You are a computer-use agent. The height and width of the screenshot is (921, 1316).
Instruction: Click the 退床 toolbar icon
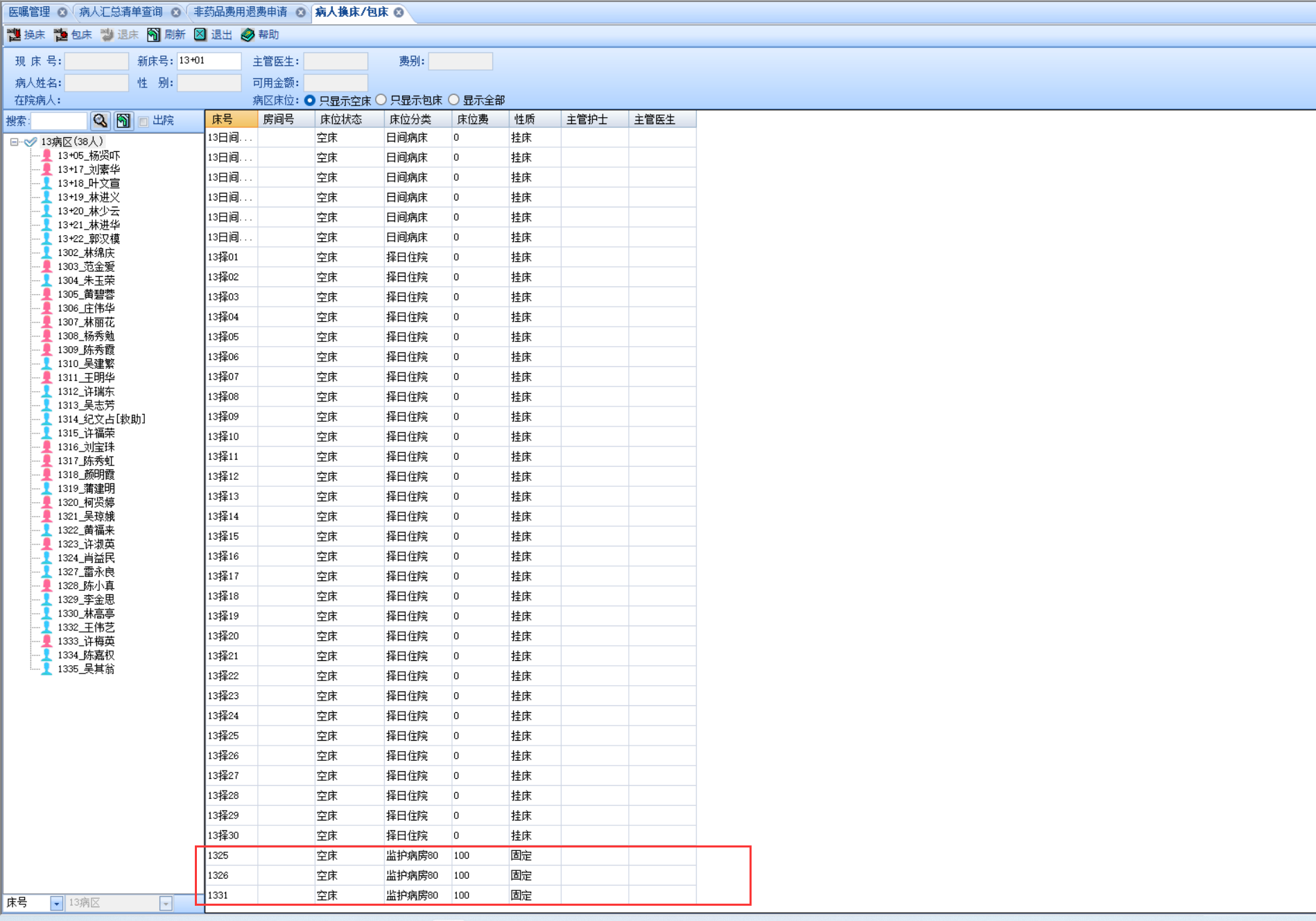point(107,35)
